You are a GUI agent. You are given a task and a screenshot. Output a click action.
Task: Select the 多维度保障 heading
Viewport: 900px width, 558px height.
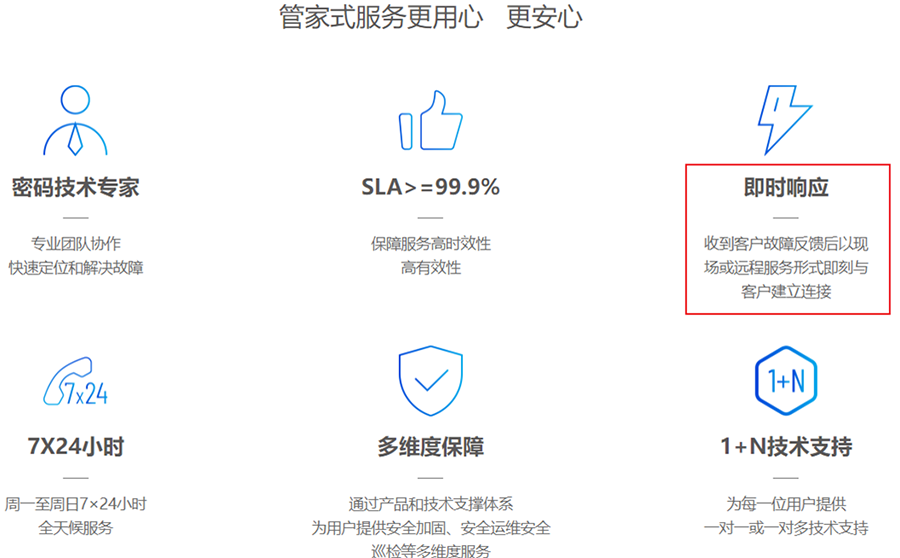pyautogui.click(x=430, y=446)
